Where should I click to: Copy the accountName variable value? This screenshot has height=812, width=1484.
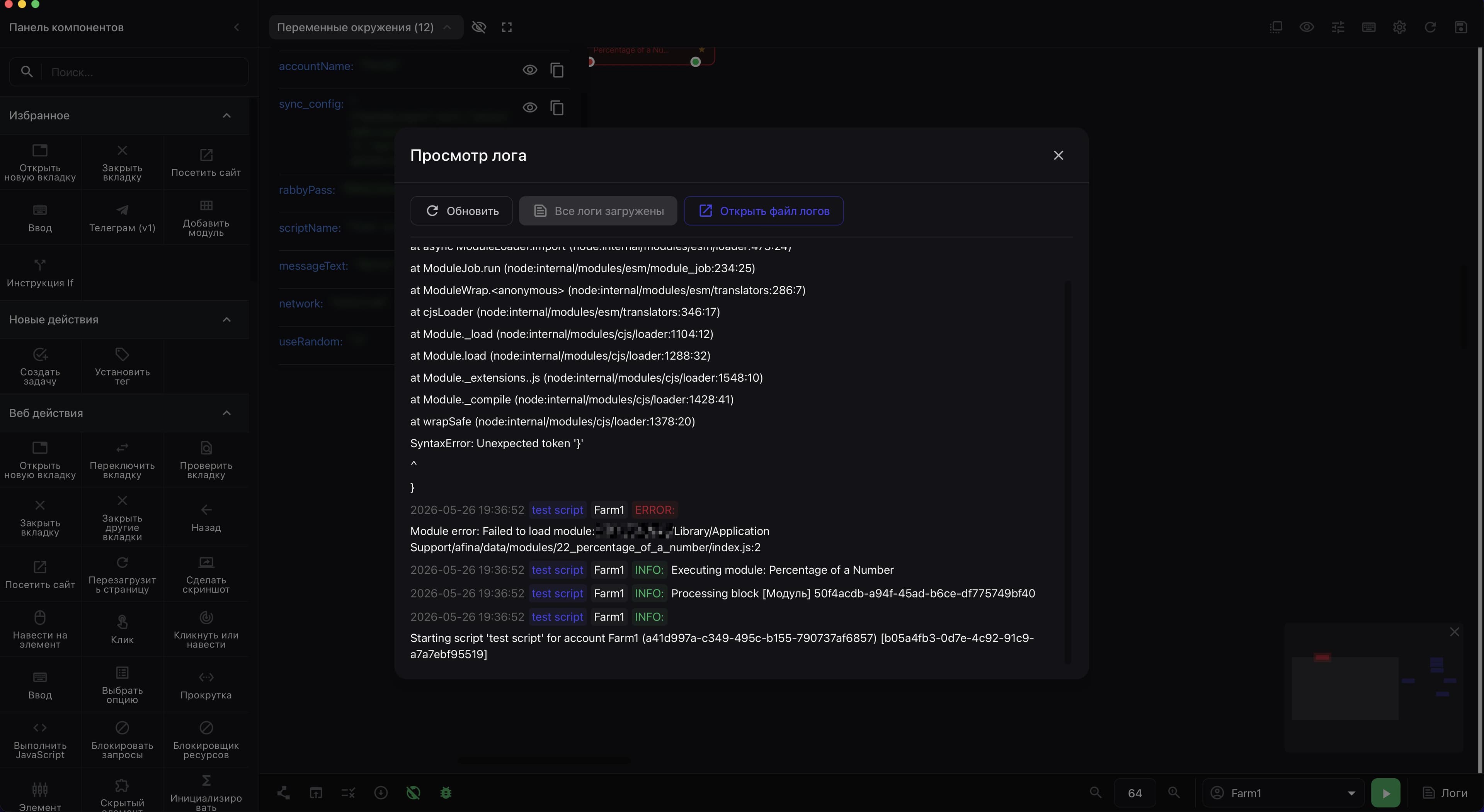pos(556,70)
